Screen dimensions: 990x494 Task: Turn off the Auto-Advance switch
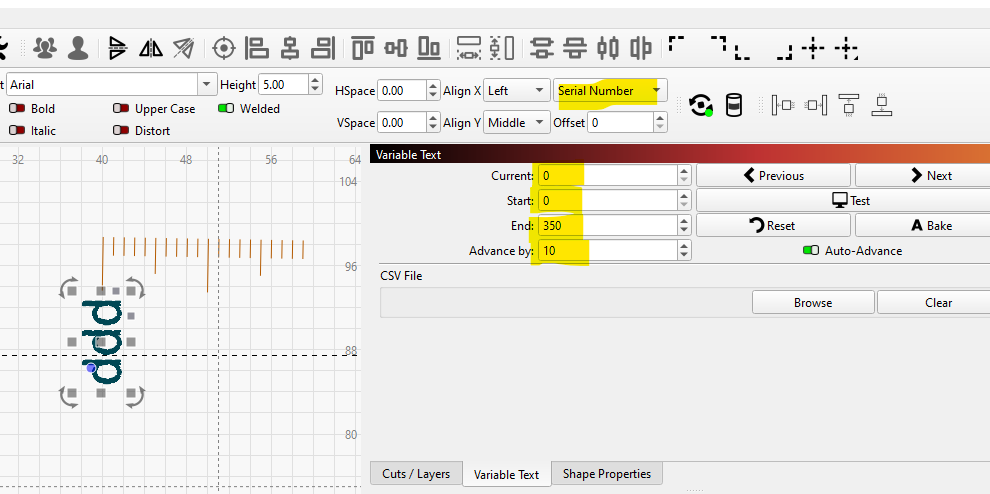pyautogui.click(x=811, y=251)
